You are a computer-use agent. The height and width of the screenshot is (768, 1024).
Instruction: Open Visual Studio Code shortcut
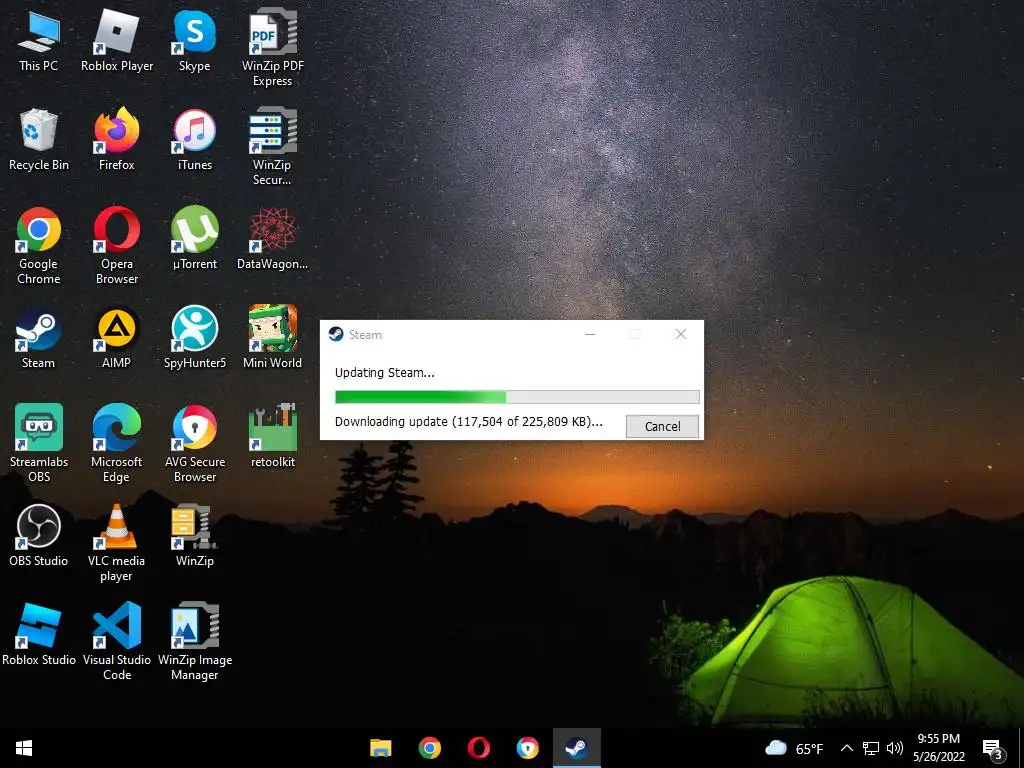tap(117, 643)
